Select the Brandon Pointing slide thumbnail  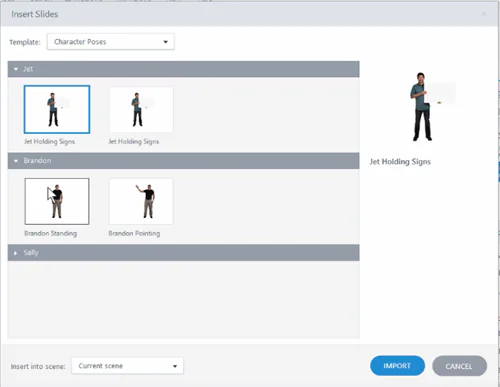point(141,201)
